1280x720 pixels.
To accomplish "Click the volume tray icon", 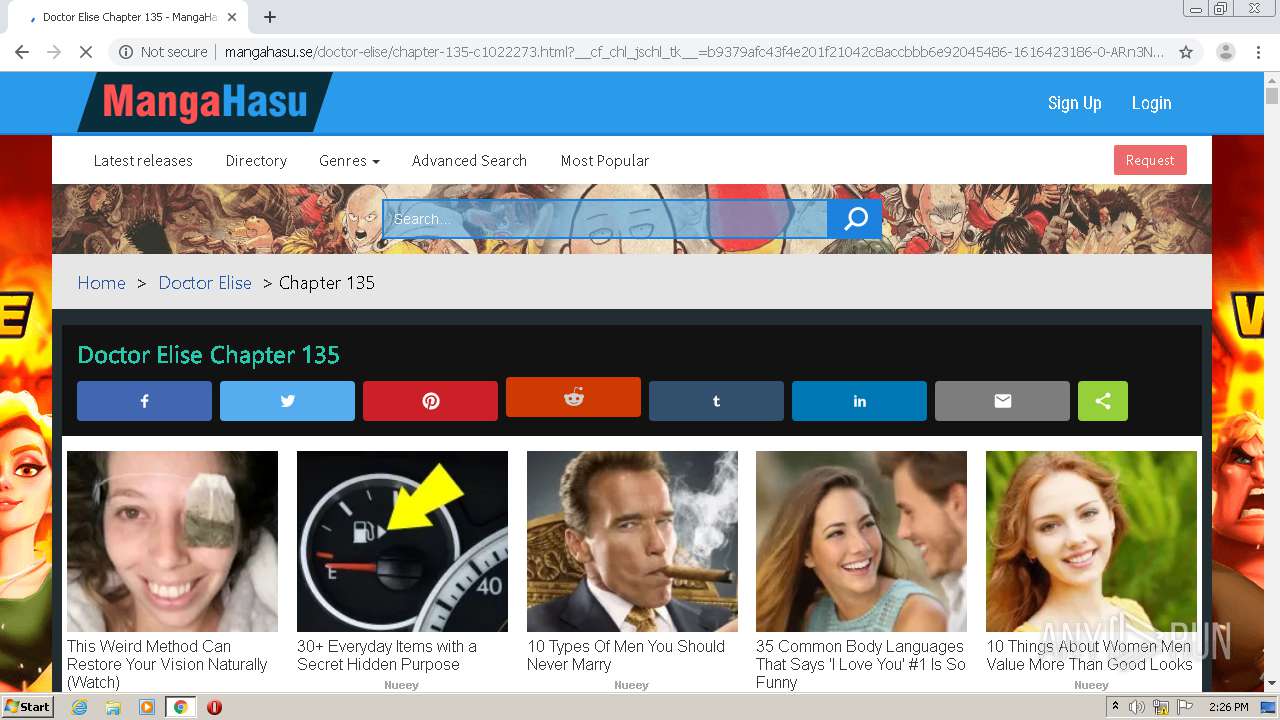I will [x=1137, y=707].
